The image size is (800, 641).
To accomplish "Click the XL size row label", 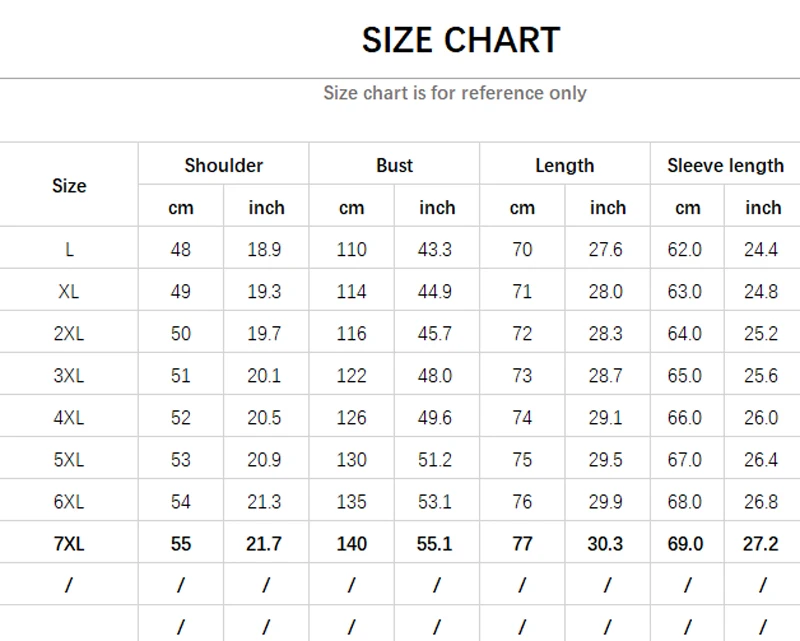I will coord(69,291).
